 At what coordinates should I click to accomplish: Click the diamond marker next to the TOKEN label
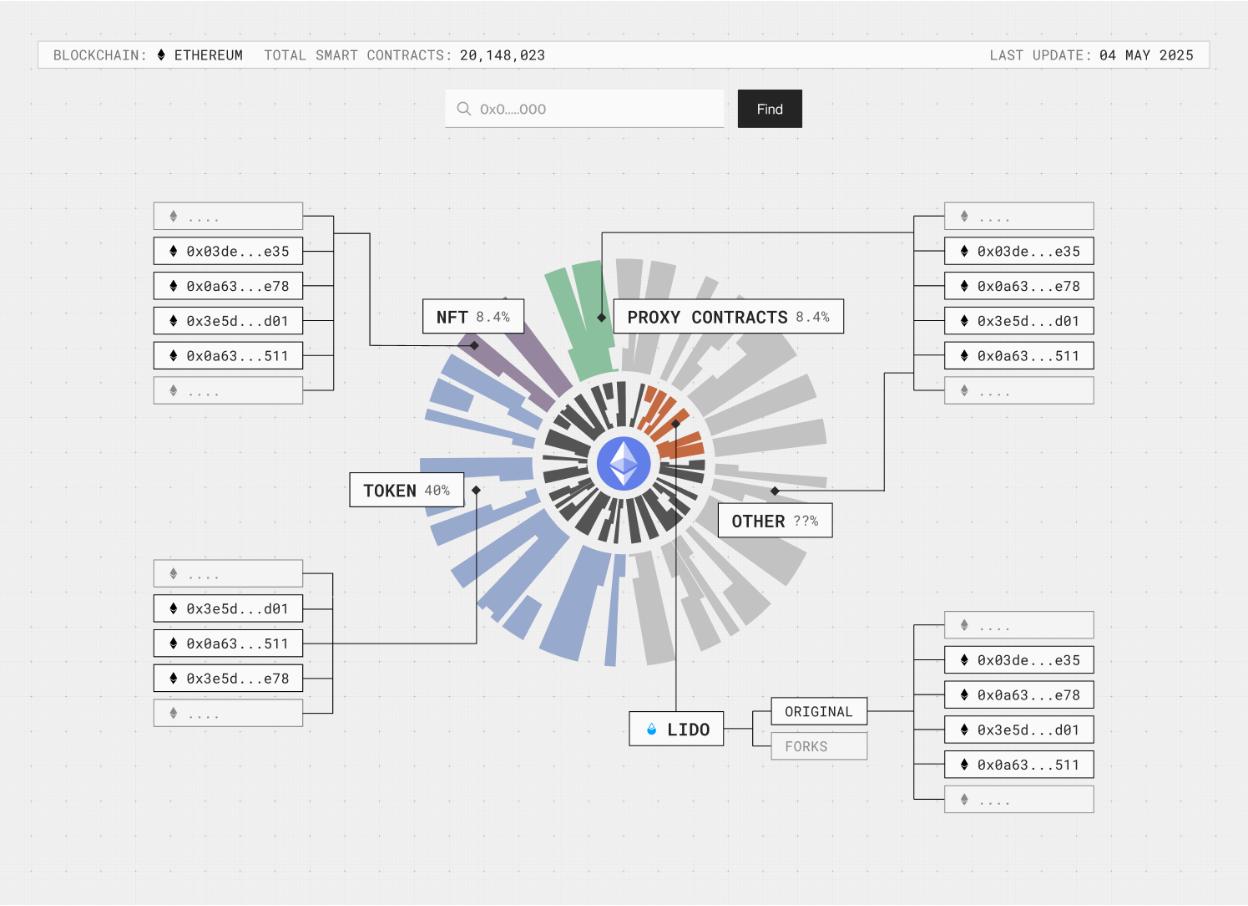pos(476,490)
